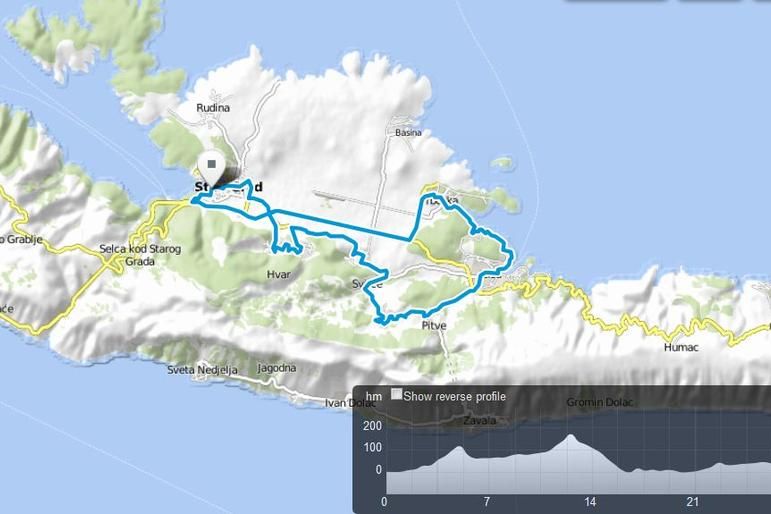Click the 200 elevation axis label
Image resolution: width=771 pixels, height=514 pixels.
372,425
